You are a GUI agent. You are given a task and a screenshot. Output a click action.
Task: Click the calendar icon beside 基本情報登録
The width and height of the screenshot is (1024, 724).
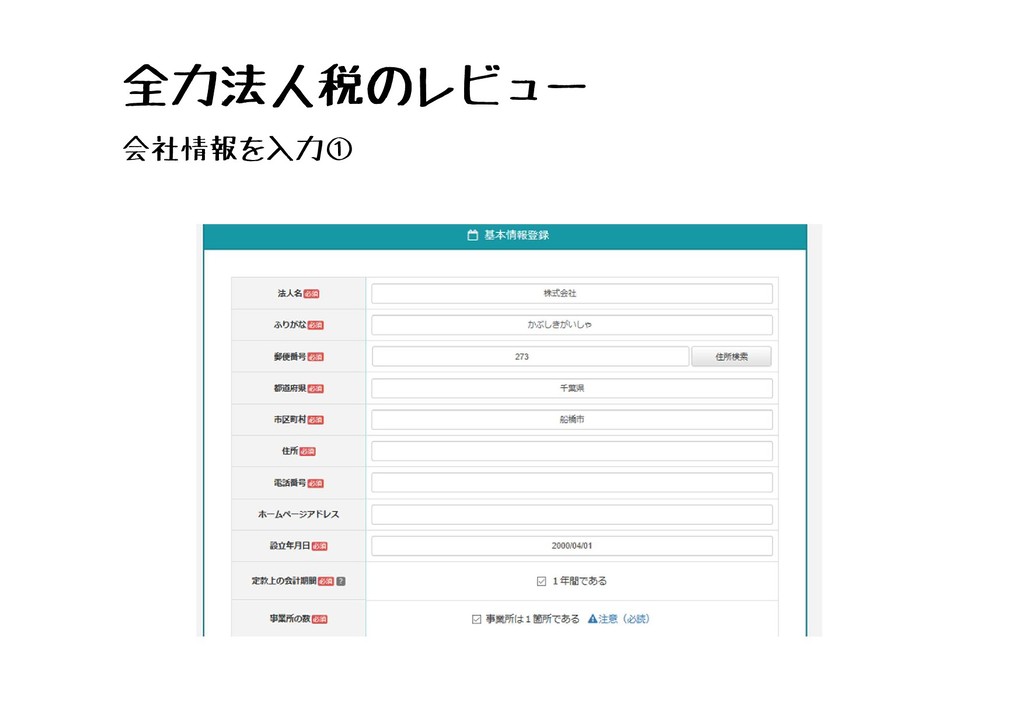click(x=473, y=235)
